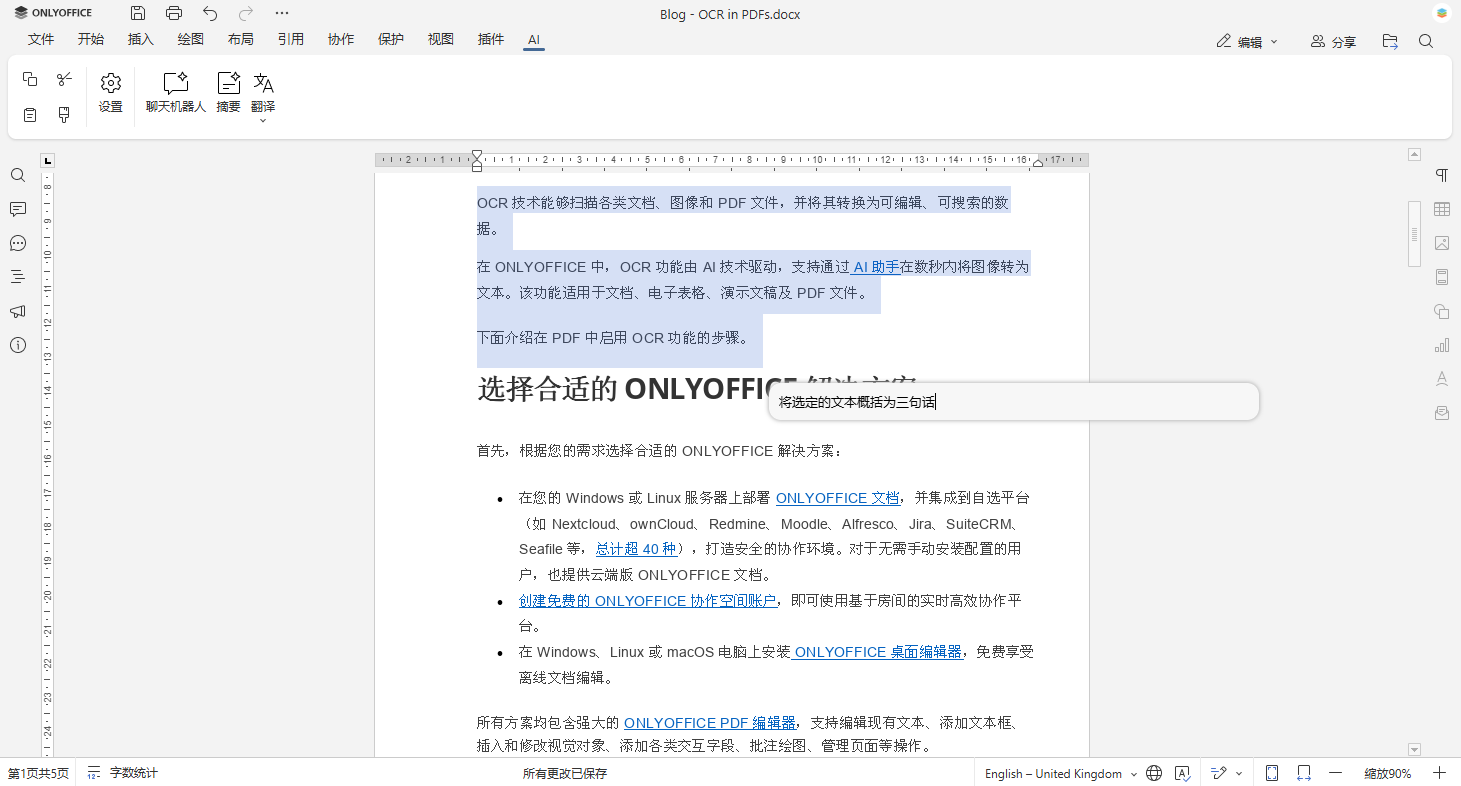Click the Feedback megaphone icon in left sidebar
1461x786 pixels.
(18, 311)
